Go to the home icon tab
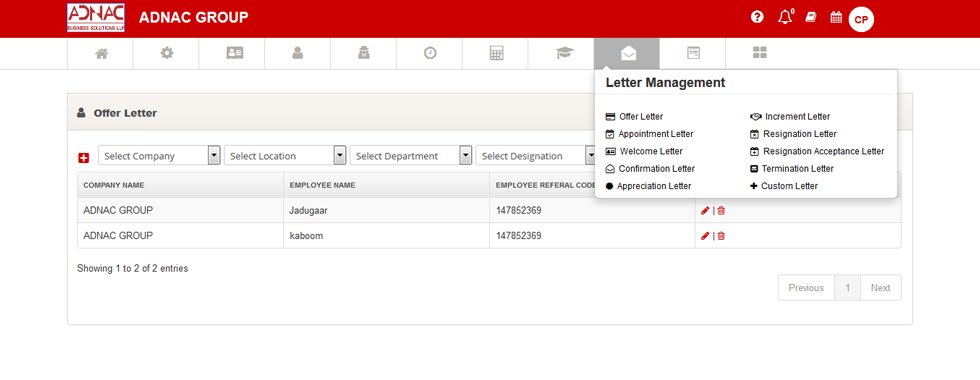980x380 pixels. tap(101, 54)
